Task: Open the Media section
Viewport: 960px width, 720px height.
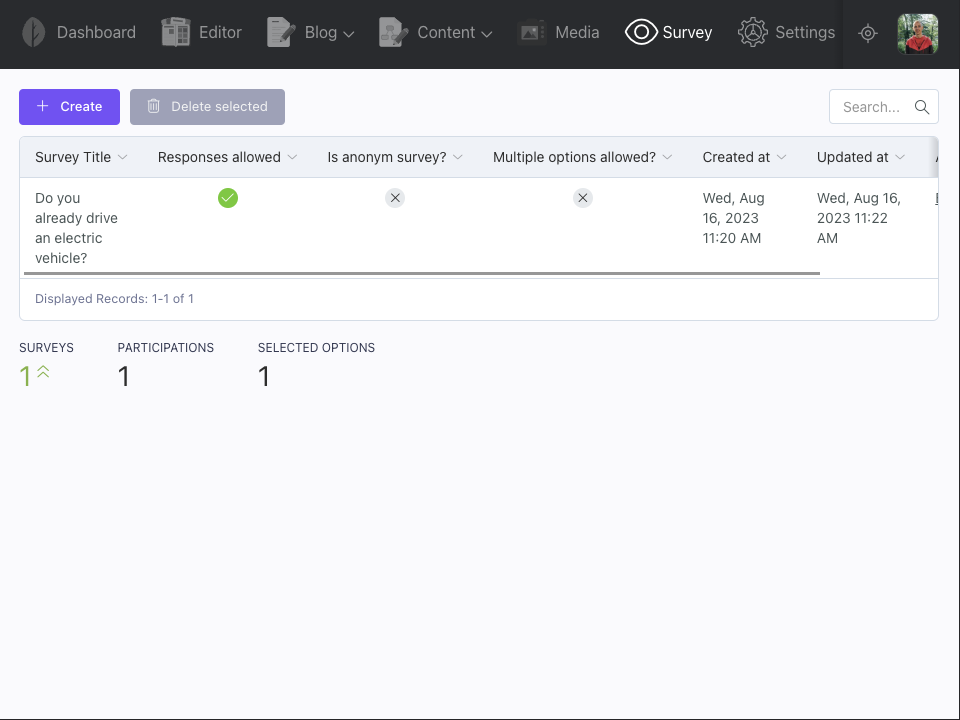Action: 558,32
